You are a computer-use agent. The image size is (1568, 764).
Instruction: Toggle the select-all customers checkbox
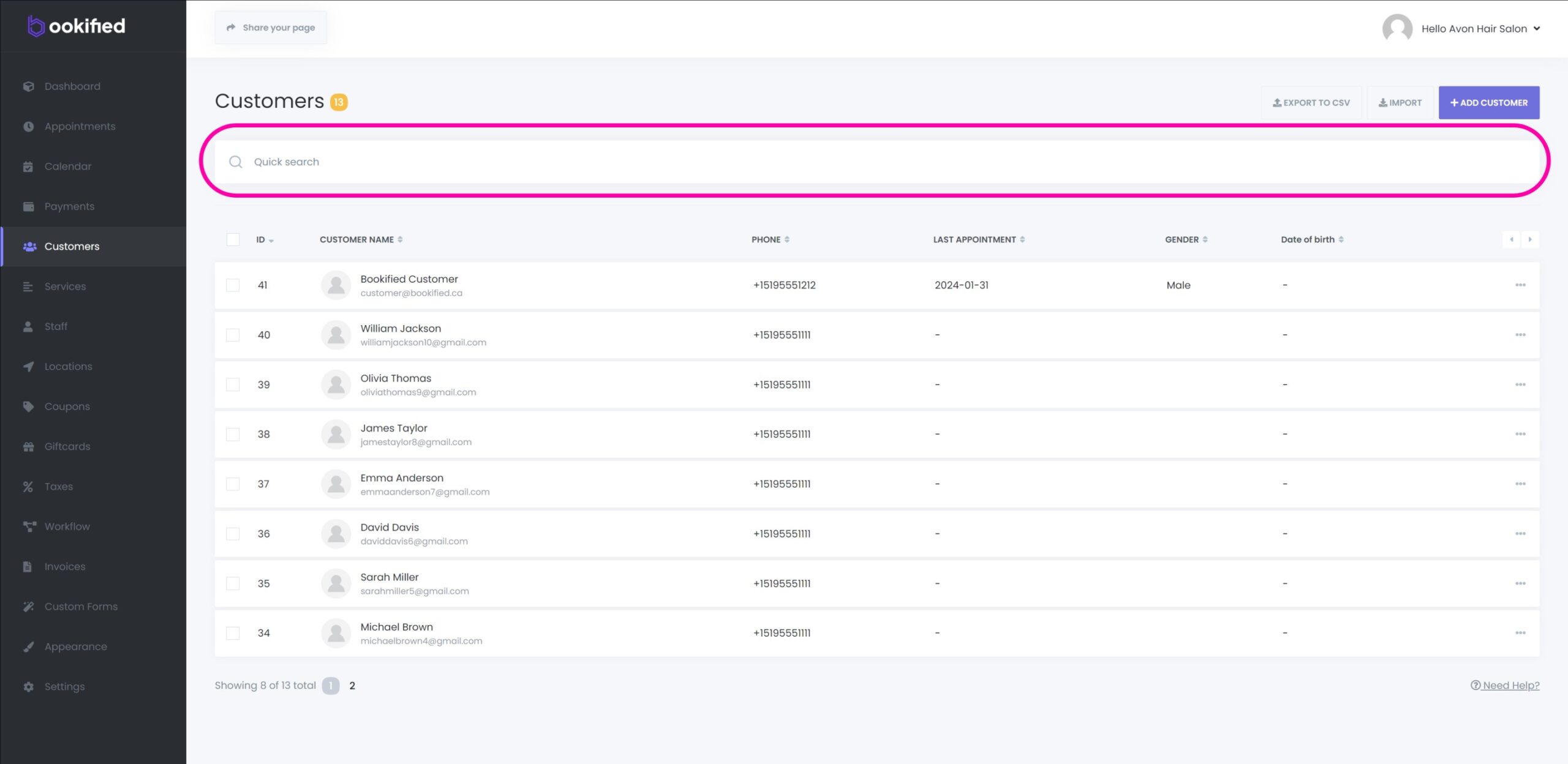(x=233, y=239)
